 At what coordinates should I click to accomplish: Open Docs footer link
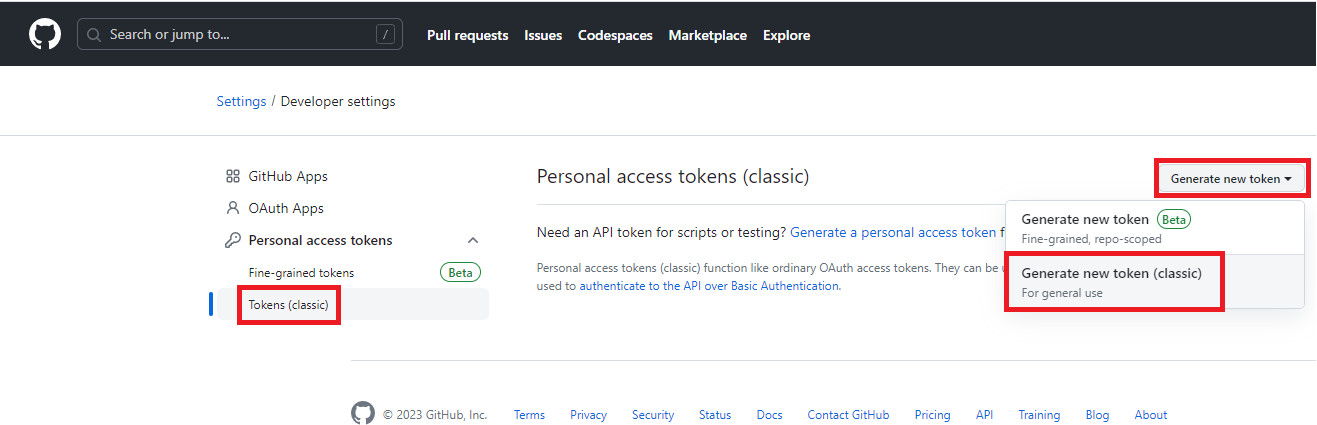point(769,414)
